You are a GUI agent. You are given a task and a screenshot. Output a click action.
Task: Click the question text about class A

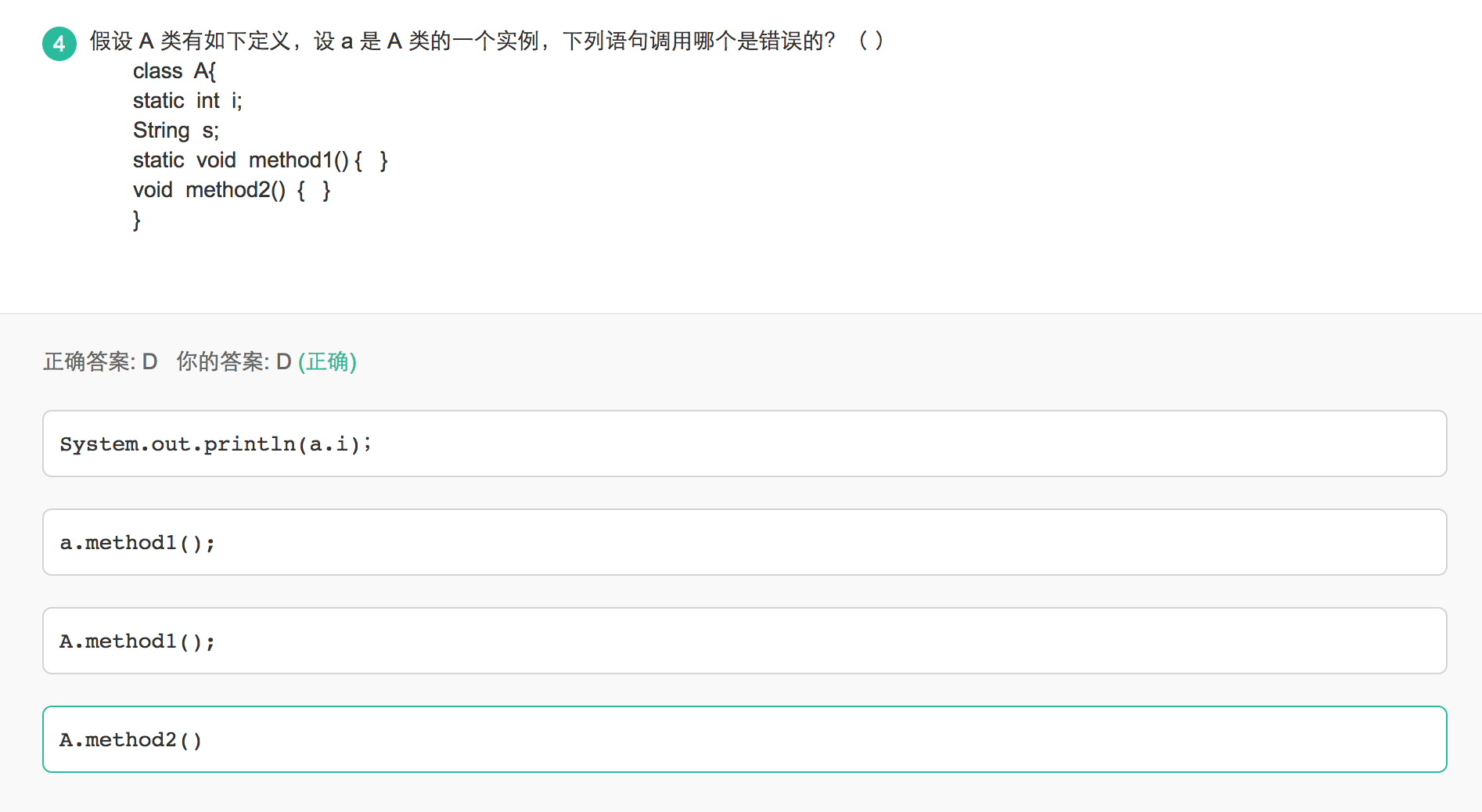[x=462, y=41]
